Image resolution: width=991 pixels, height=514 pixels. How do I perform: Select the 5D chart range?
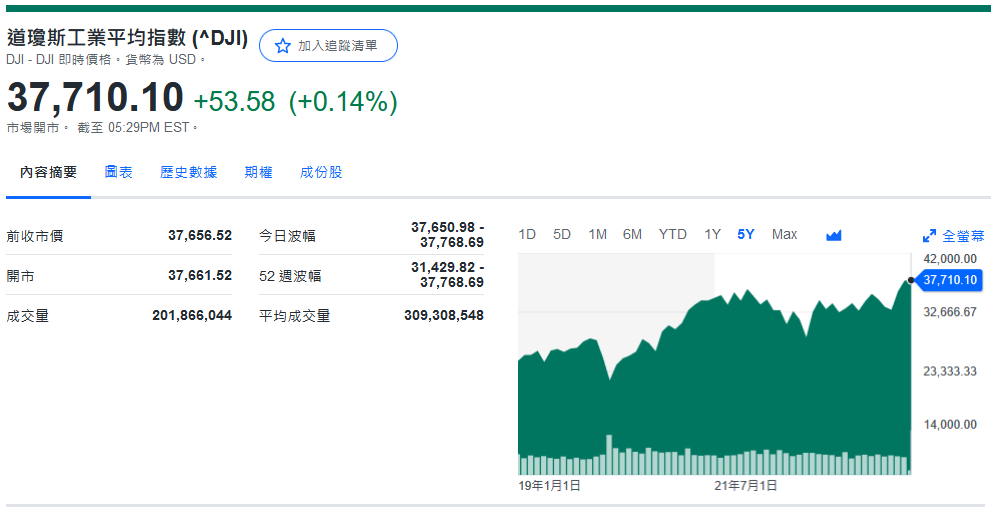pyautogui.click(x=562, y=234)
